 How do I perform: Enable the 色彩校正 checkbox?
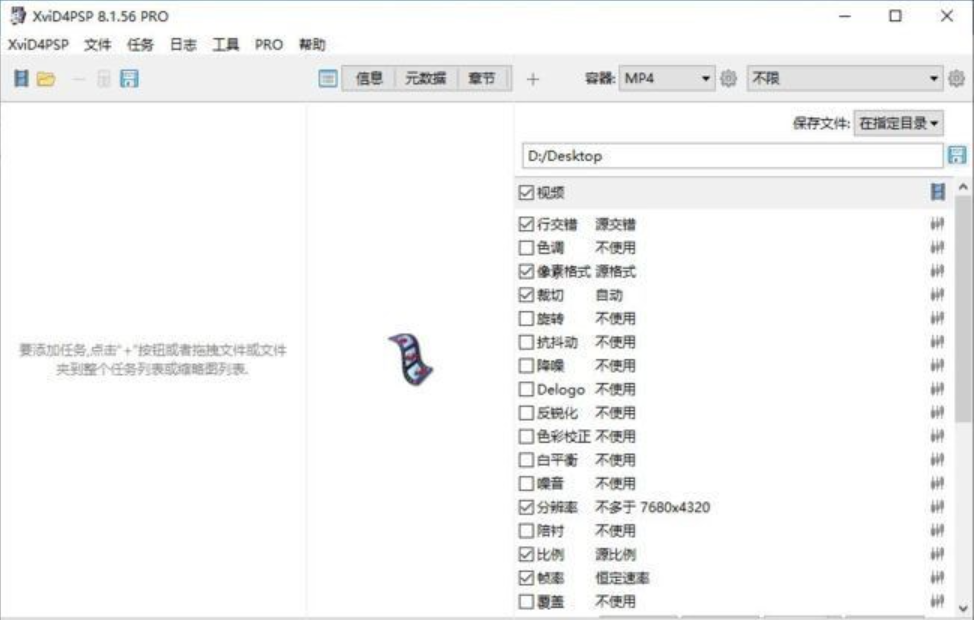(x=526, y=436)
